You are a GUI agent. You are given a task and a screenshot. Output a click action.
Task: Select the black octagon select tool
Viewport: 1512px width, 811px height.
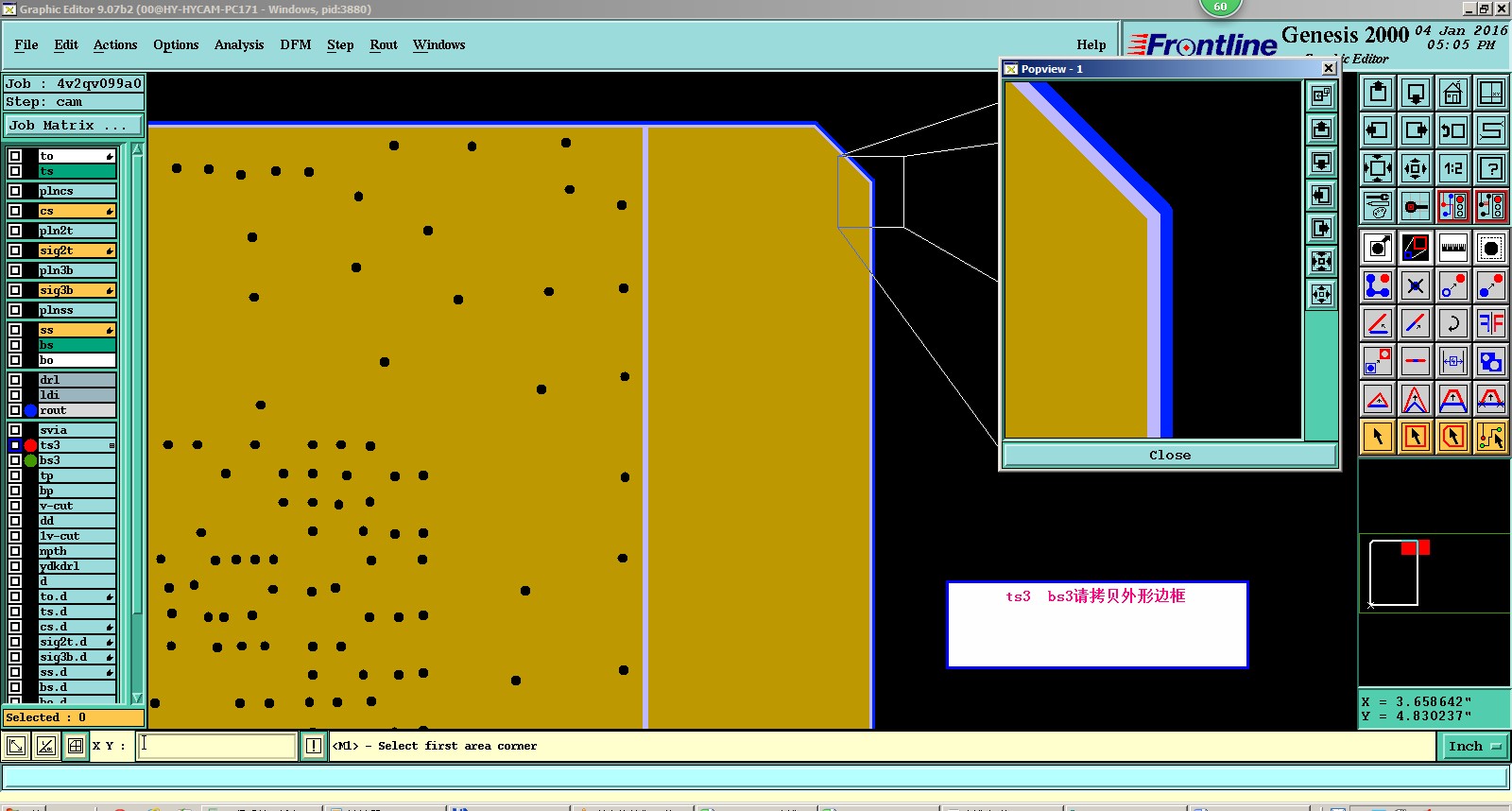tap(1491, 248)
